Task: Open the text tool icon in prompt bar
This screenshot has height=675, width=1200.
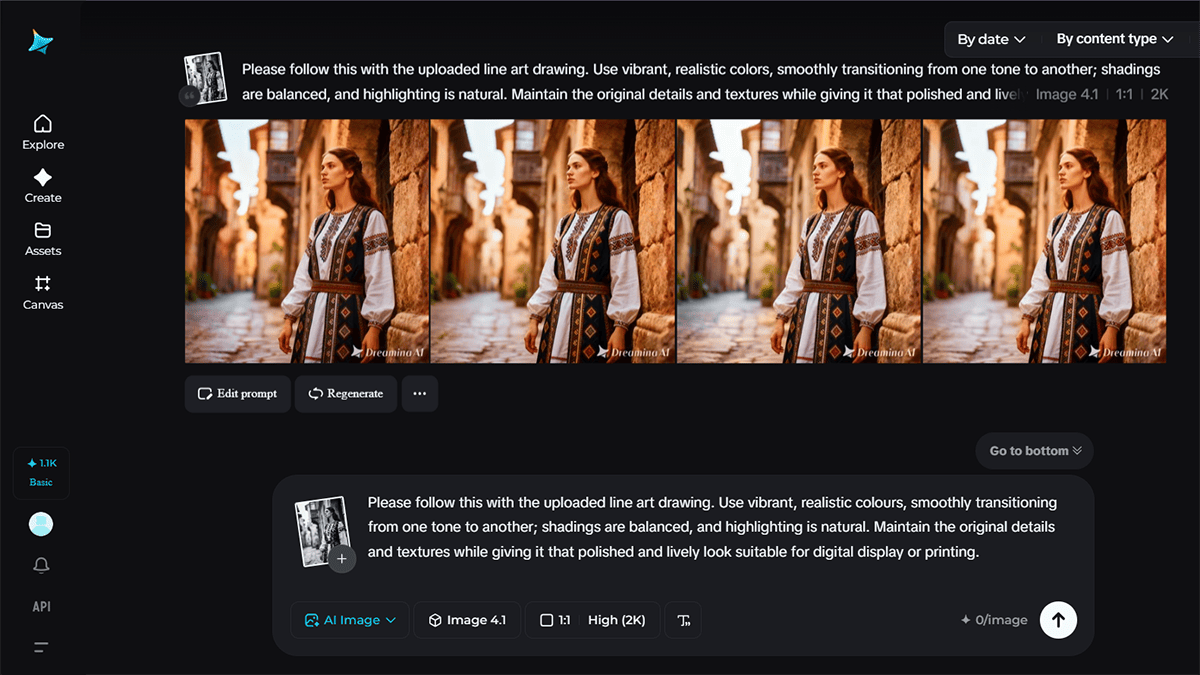Action: [x=684, y=620]
